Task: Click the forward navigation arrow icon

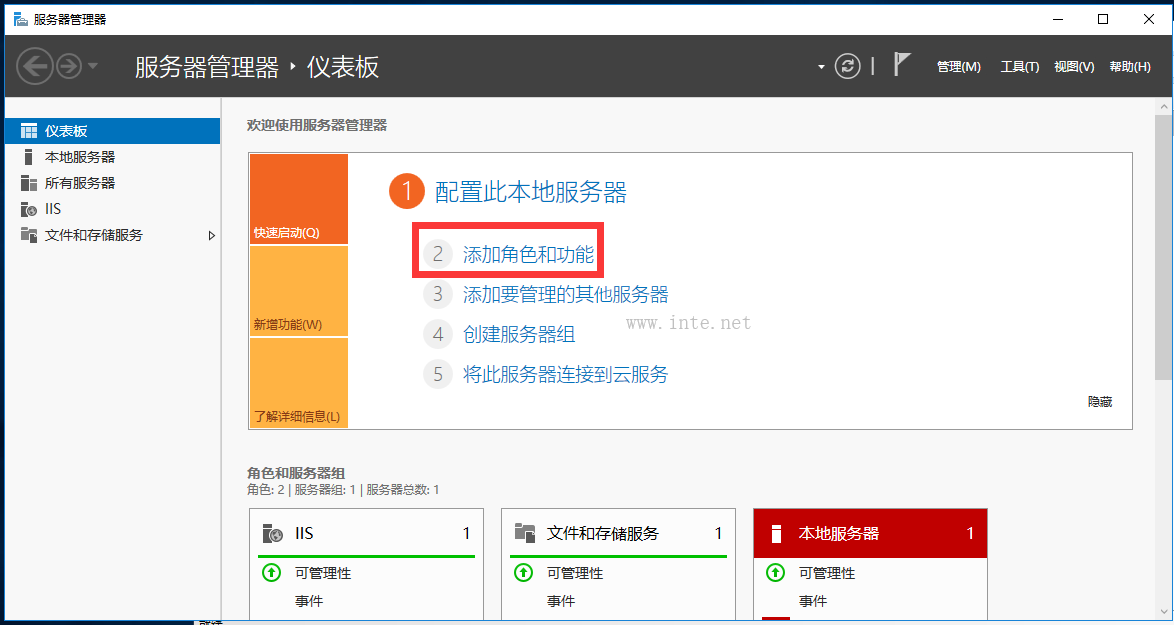Action: coord(69,66)
